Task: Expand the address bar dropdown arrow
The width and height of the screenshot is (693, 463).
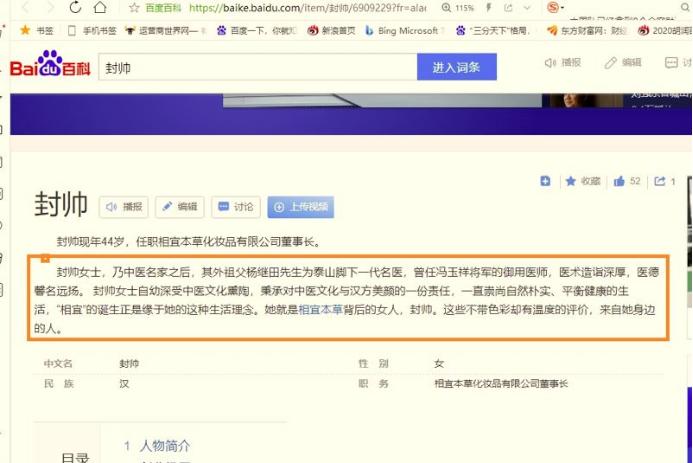Action: coord(527,8)
